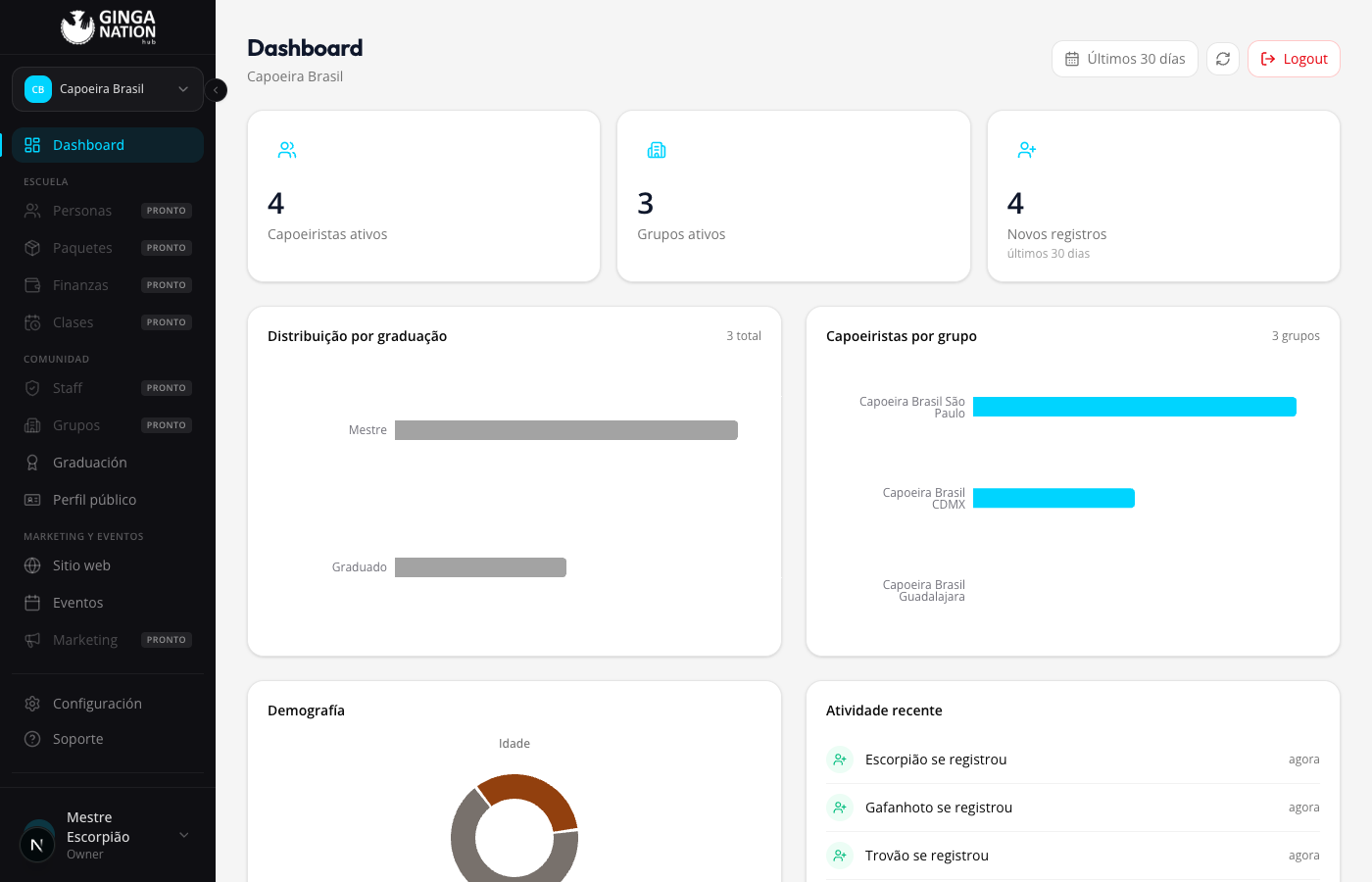The height and width of the screenshot is (882, 1372).
Task: Expand the Mestre Escorpião user menu chevron
Action: coord(184,835)
